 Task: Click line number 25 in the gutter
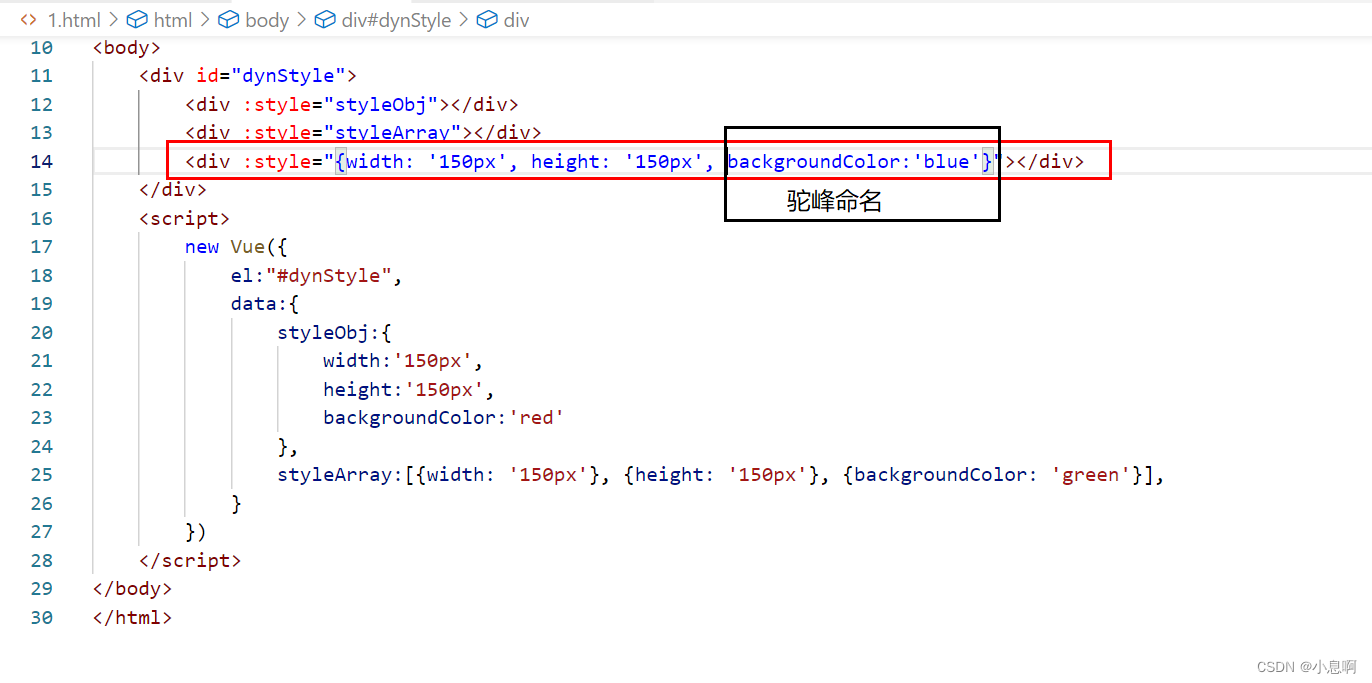(41, 475)
